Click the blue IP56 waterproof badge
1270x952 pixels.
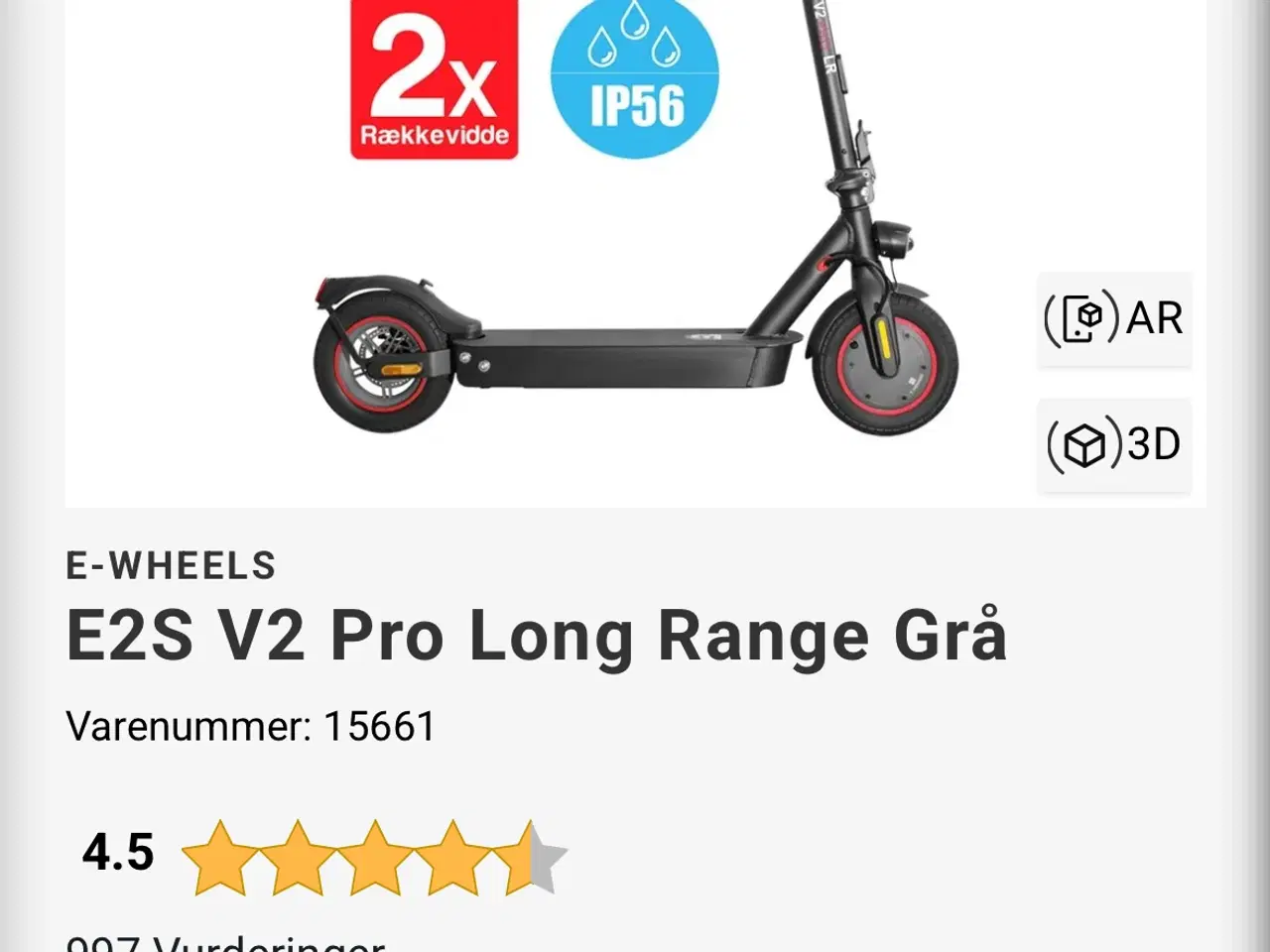coord(635,79)
